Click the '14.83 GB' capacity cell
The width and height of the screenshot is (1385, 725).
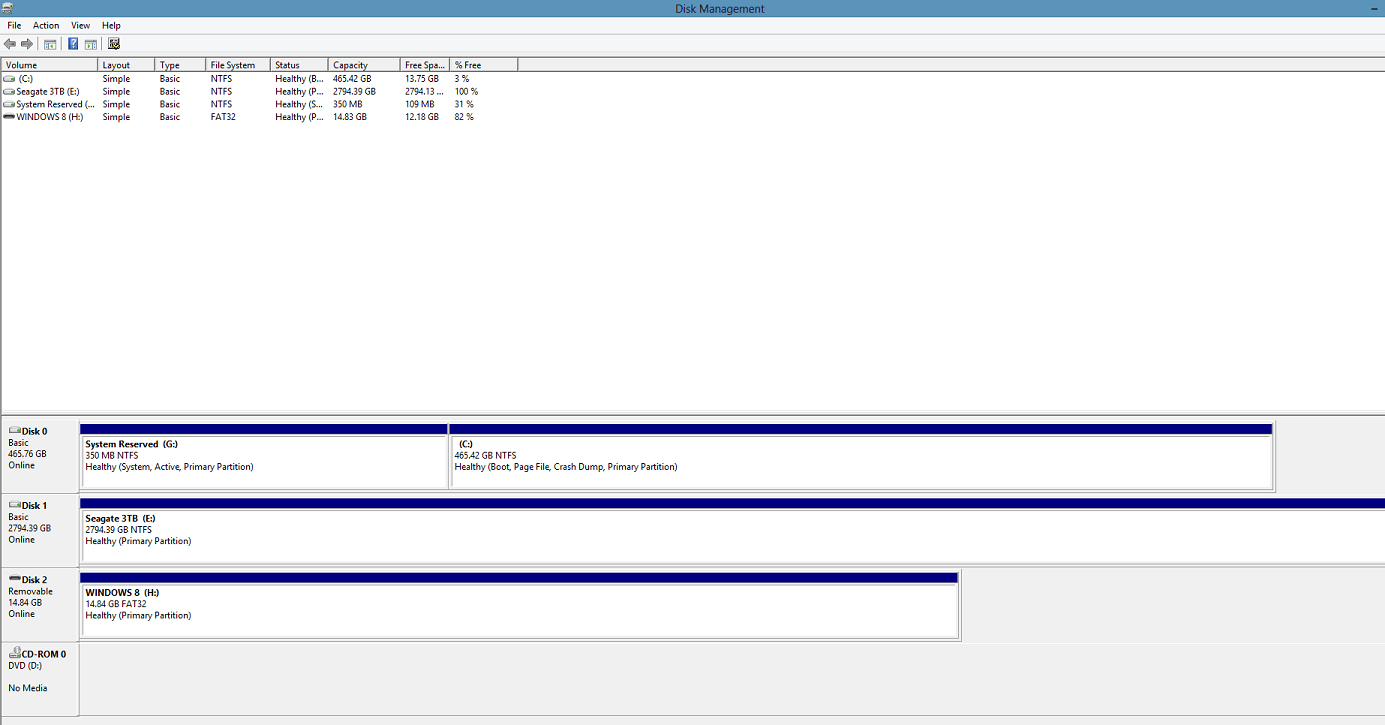pos(350,117)
